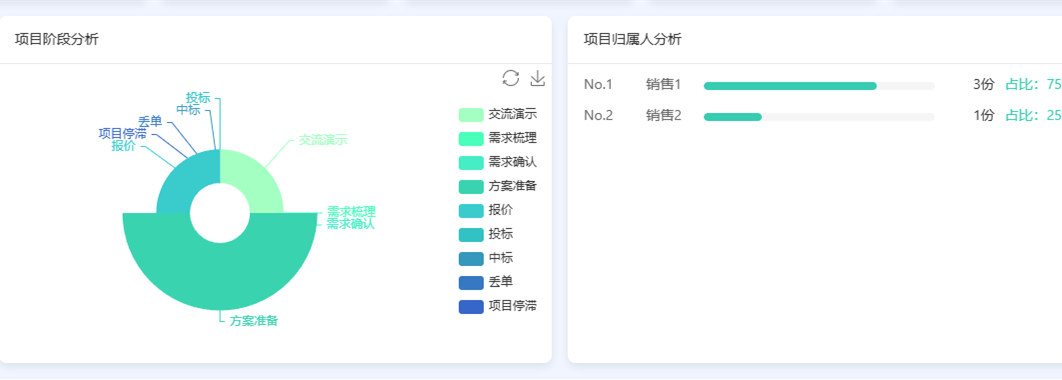Toggle 项目停滞 legend item

[498, 306]
